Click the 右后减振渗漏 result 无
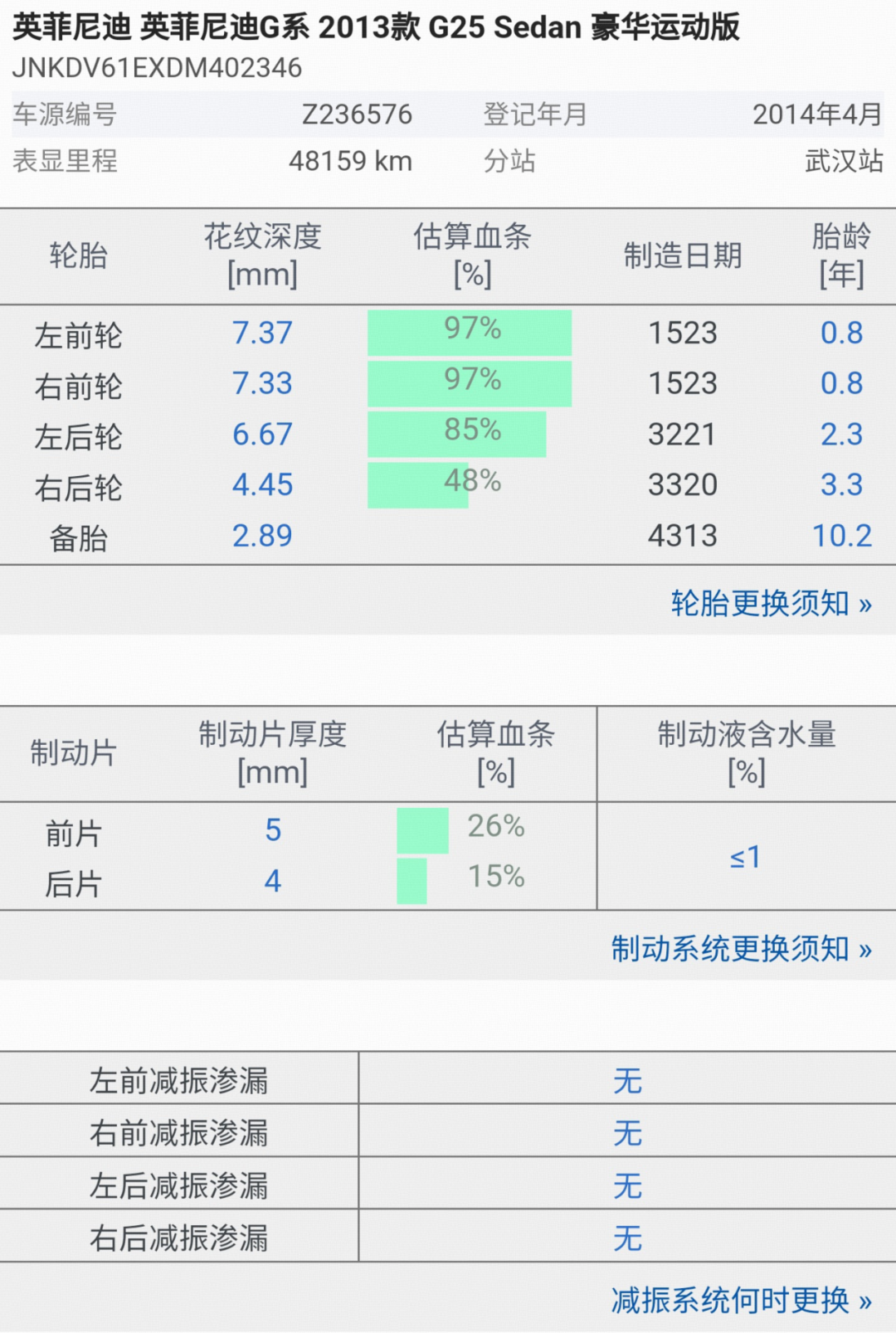This screenshot has width=896, height=1333. coord(627,1238)
